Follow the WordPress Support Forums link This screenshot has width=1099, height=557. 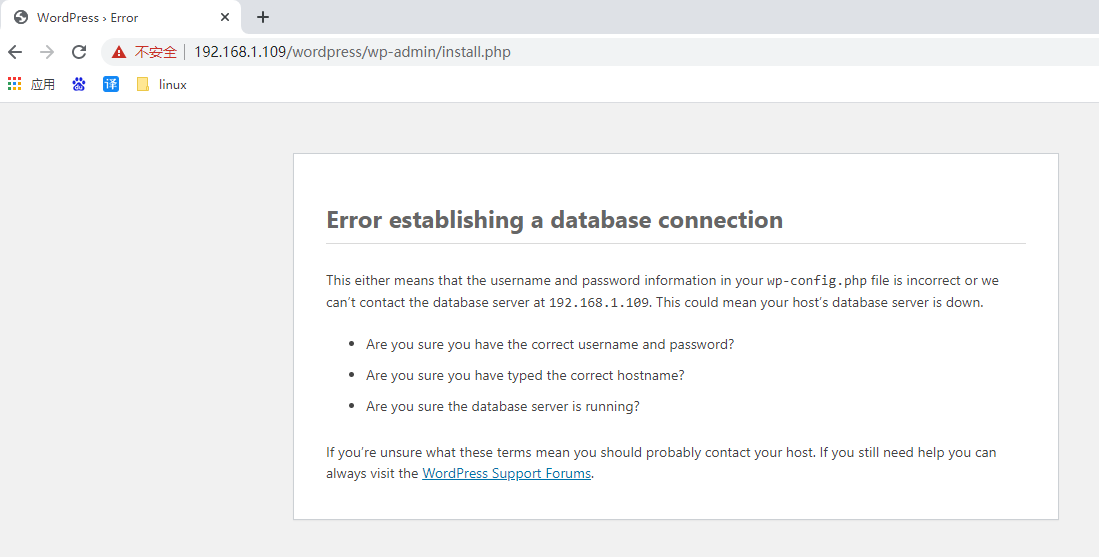507,474
